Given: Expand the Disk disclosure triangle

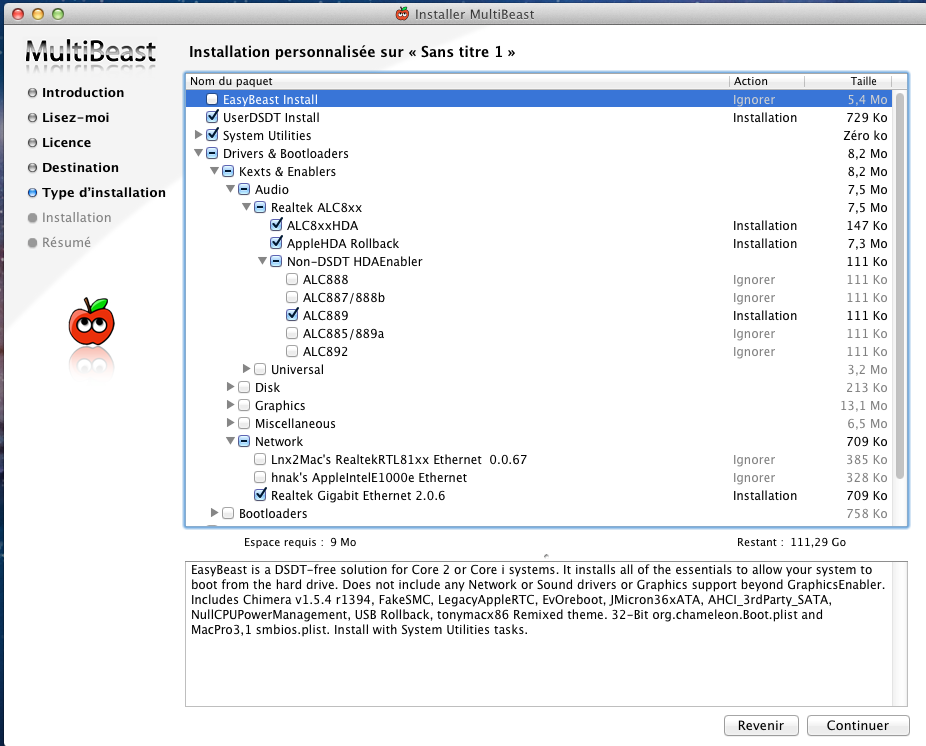Looking at the screenshot, I should pos(230,387).
